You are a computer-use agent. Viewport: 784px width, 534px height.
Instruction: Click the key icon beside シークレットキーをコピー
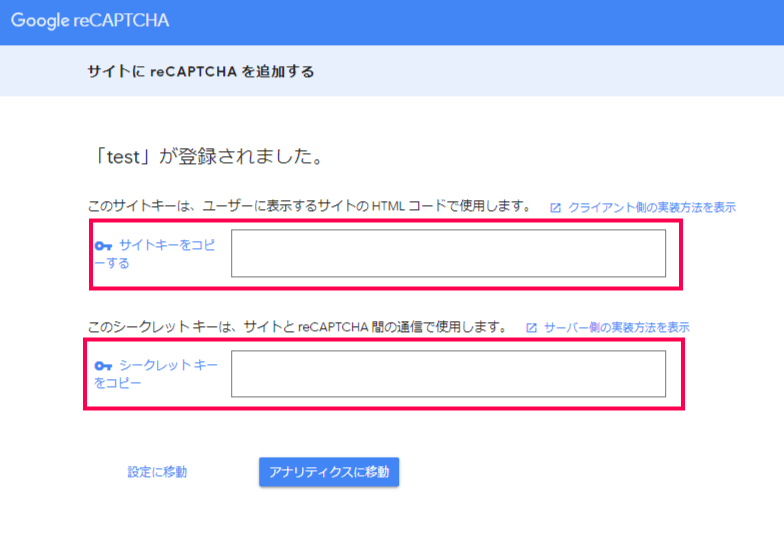(104, 366)
